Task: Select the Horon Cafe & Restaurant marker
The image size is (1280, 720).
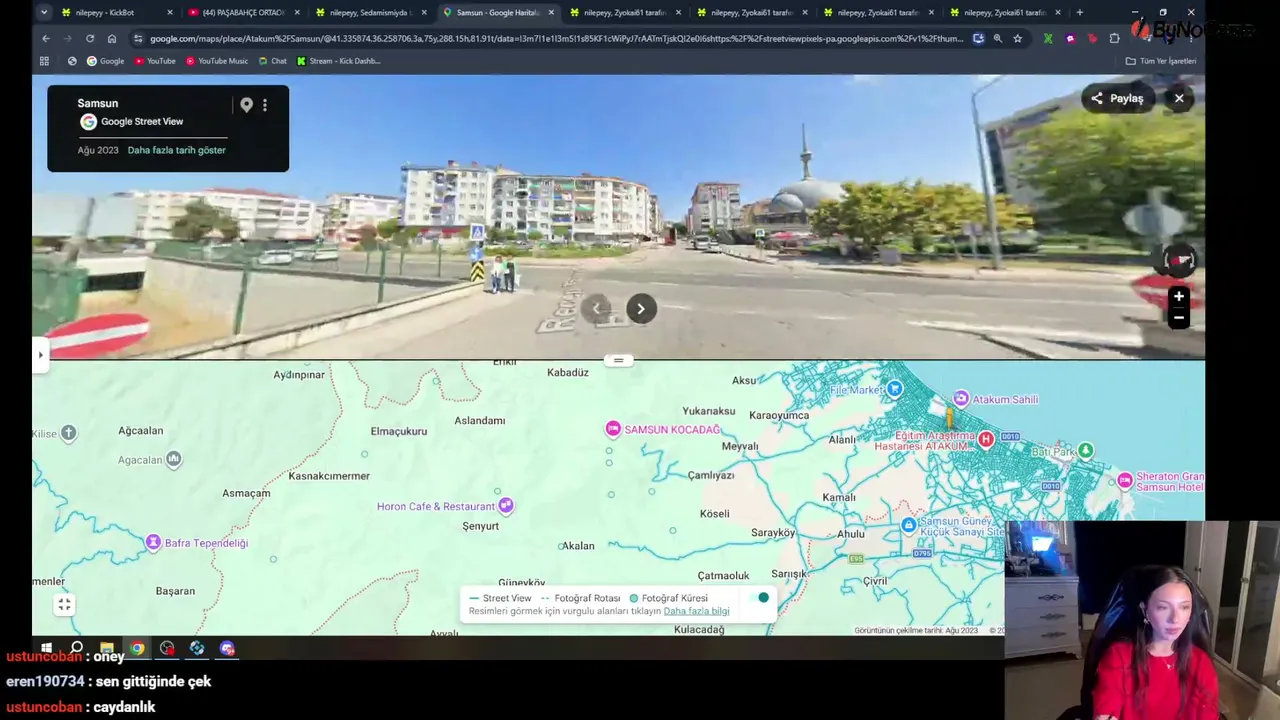Action: 506,506
